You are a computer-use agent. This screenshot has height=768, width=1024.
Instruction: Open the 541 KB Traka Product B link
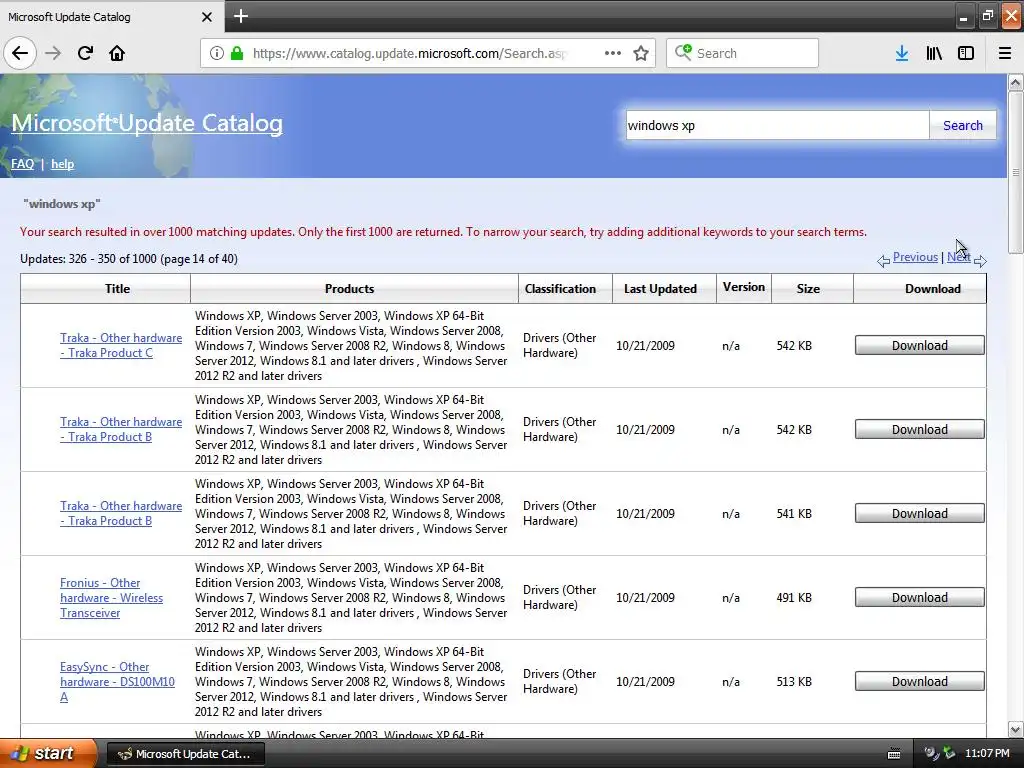click(x=121, y=513)
